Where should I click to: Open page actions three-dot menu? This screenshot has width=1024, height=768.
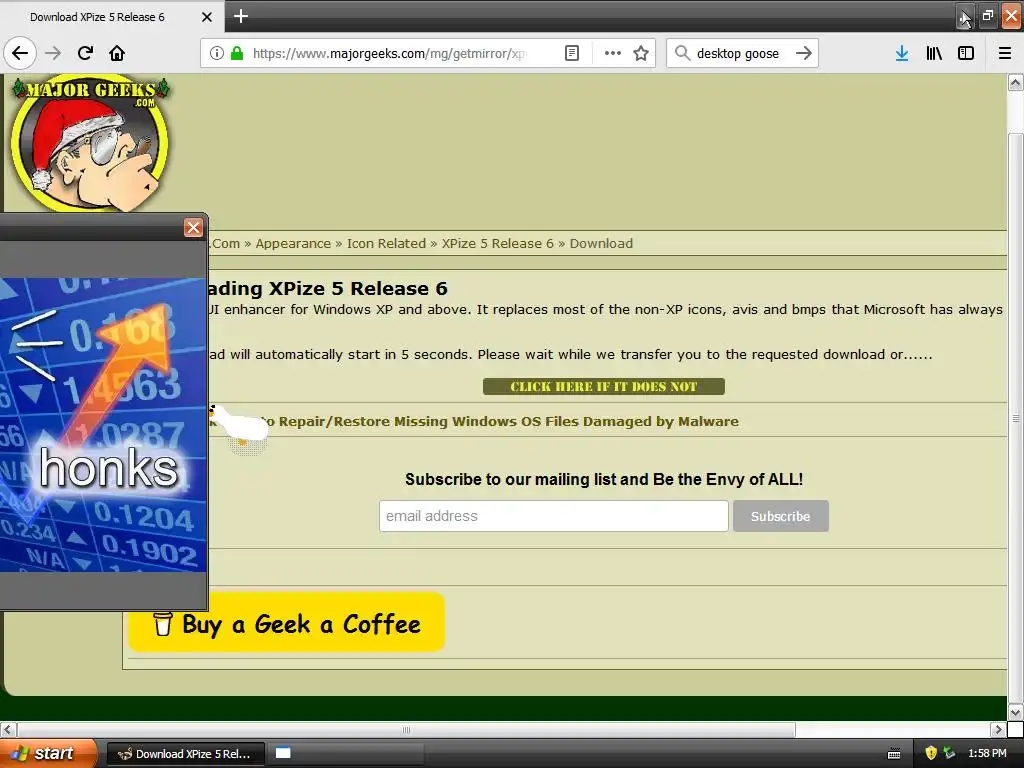coord(613,53)
